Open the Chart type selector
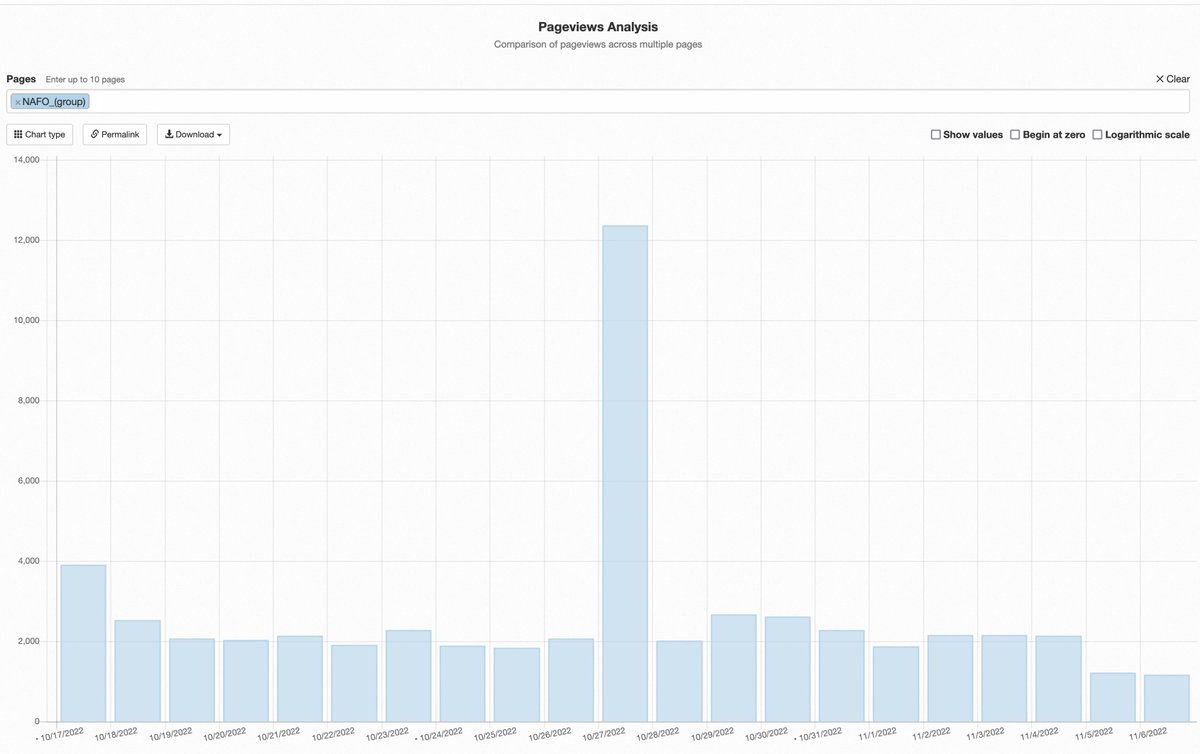The height and width of the screenshot is (754, 1200). [40, 134]
